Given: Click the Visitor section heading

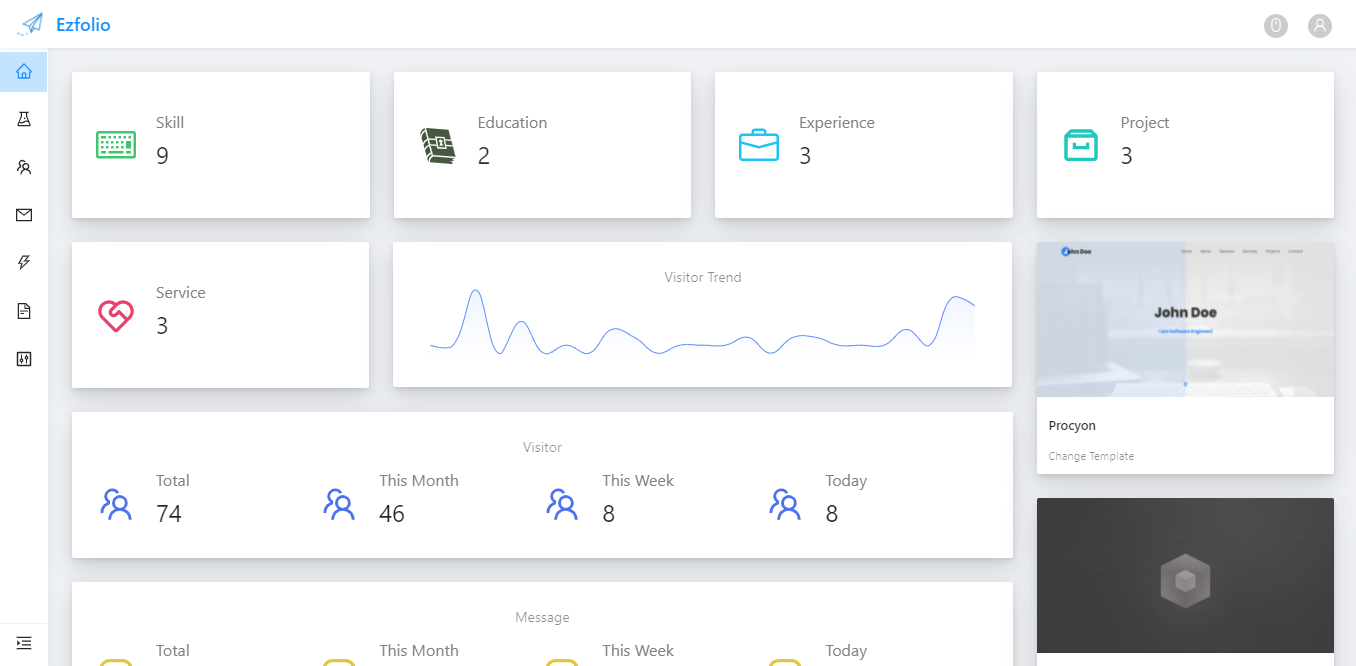Looking at the screenshot, I should coord(542,447).
